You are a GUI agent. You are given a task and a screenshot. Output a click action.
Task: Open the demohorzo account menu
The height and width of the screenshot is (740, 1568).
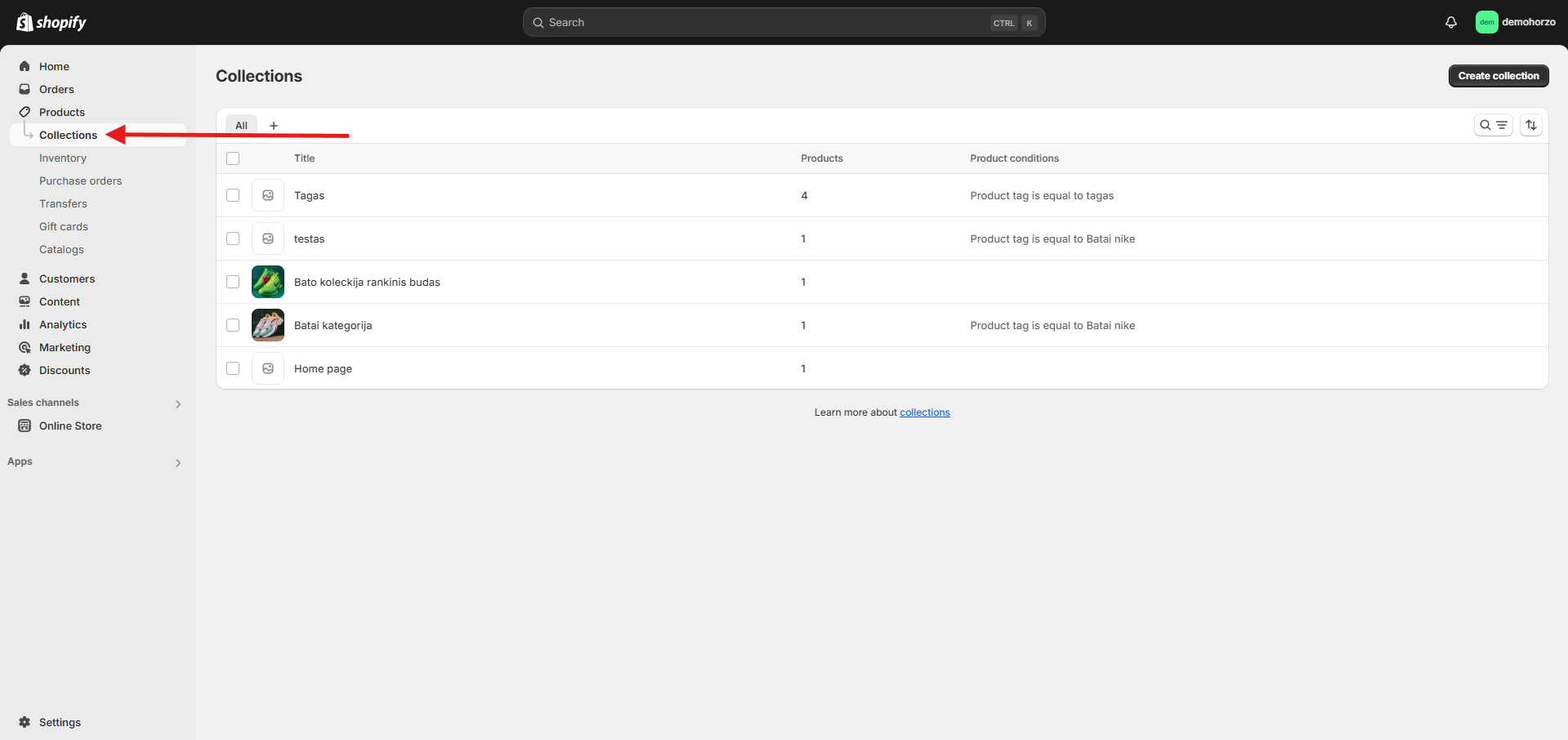(x=1516, y=22)
